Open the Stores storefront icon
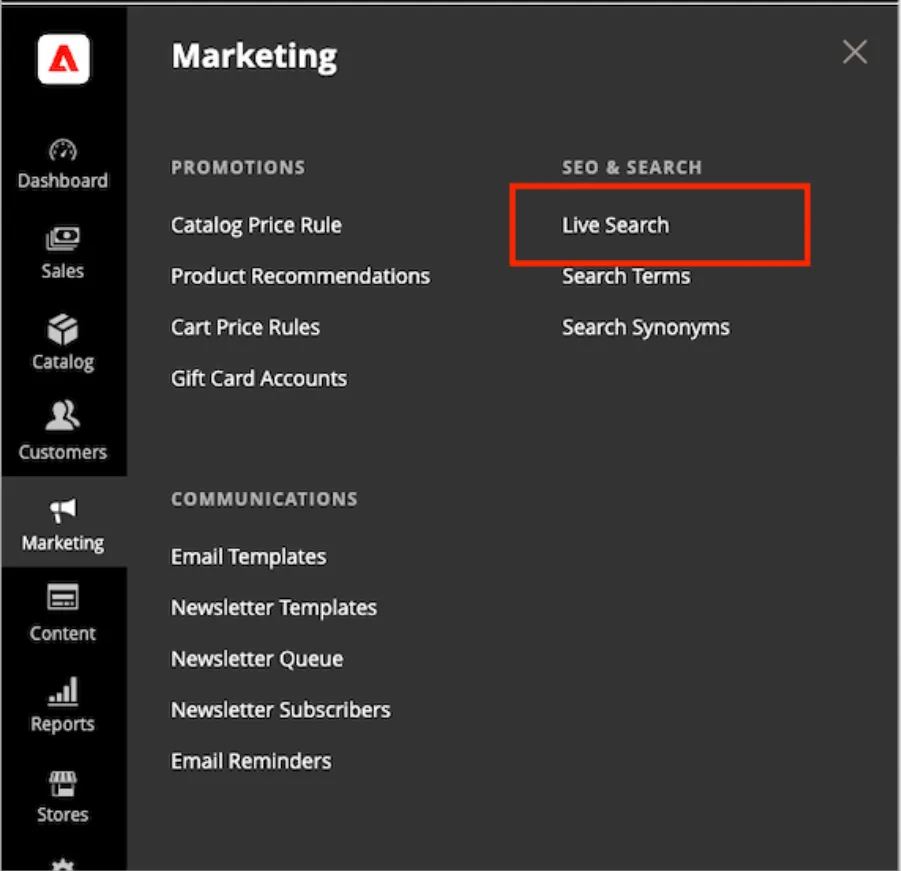Screen dimensions: 901x871 (63, 784)
